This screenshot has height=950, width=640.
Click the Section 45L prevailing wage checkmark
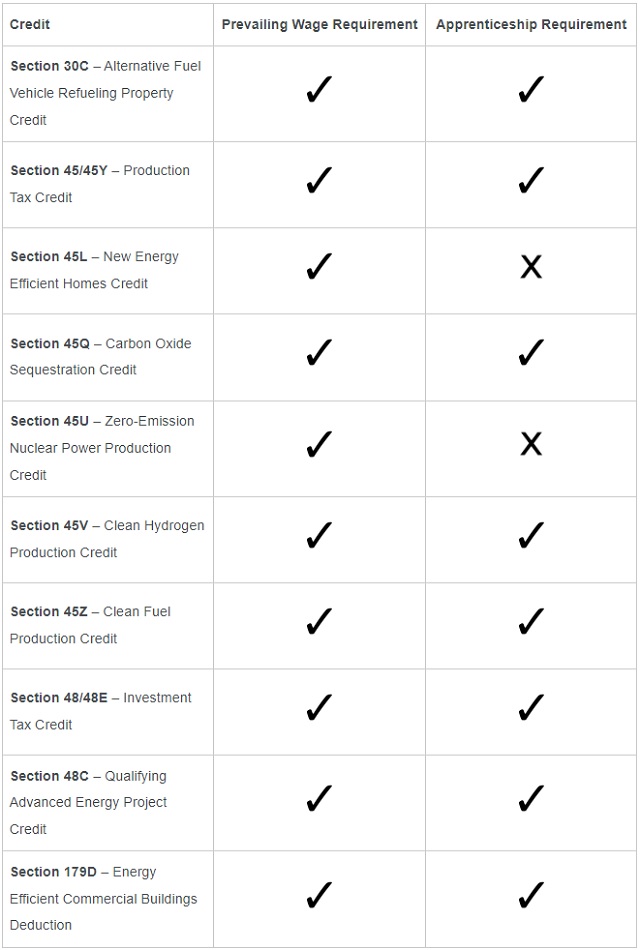pos(319,267)
